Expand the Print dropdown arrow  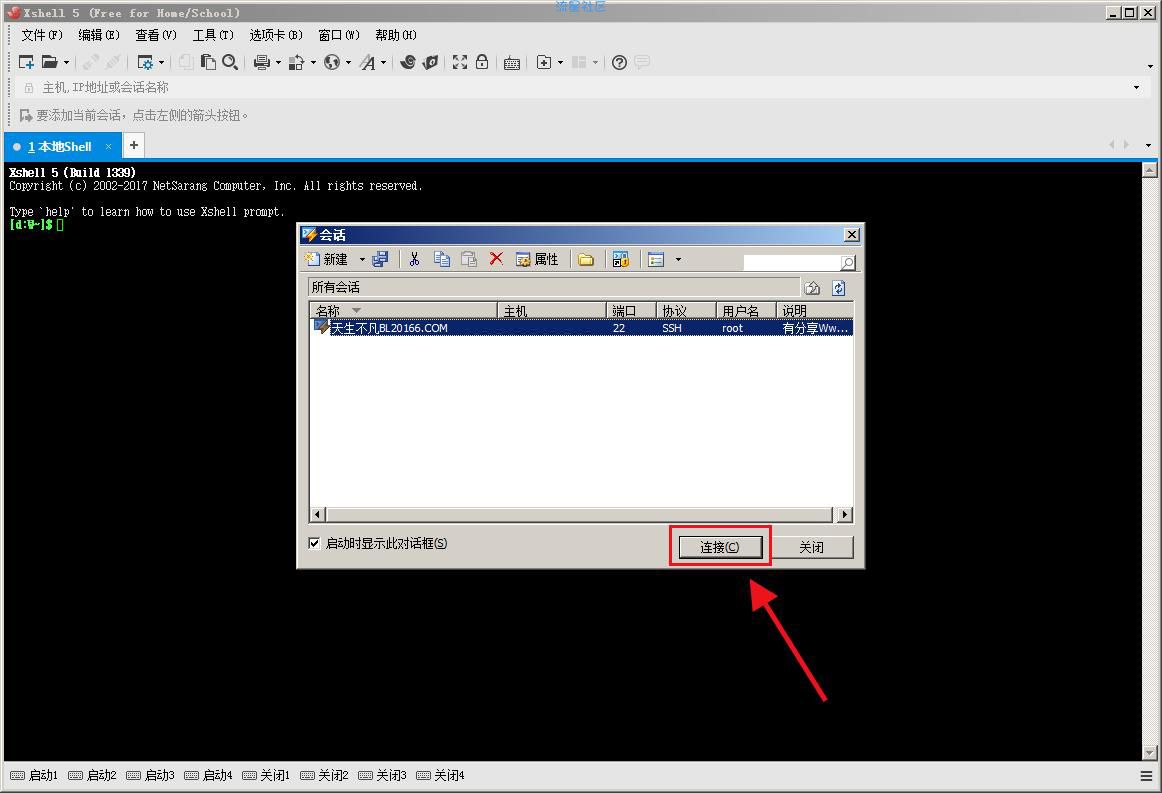[279, 62]
